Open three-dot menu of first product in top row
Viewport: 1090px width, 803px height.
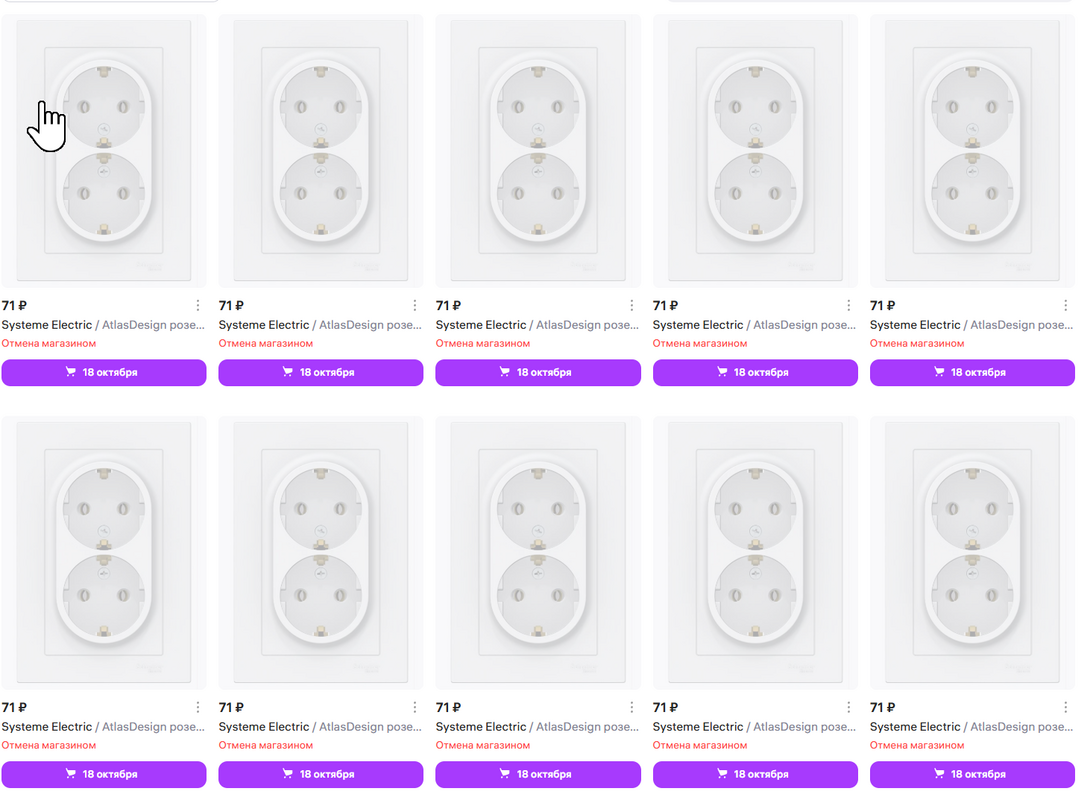[x=198, y=306]
